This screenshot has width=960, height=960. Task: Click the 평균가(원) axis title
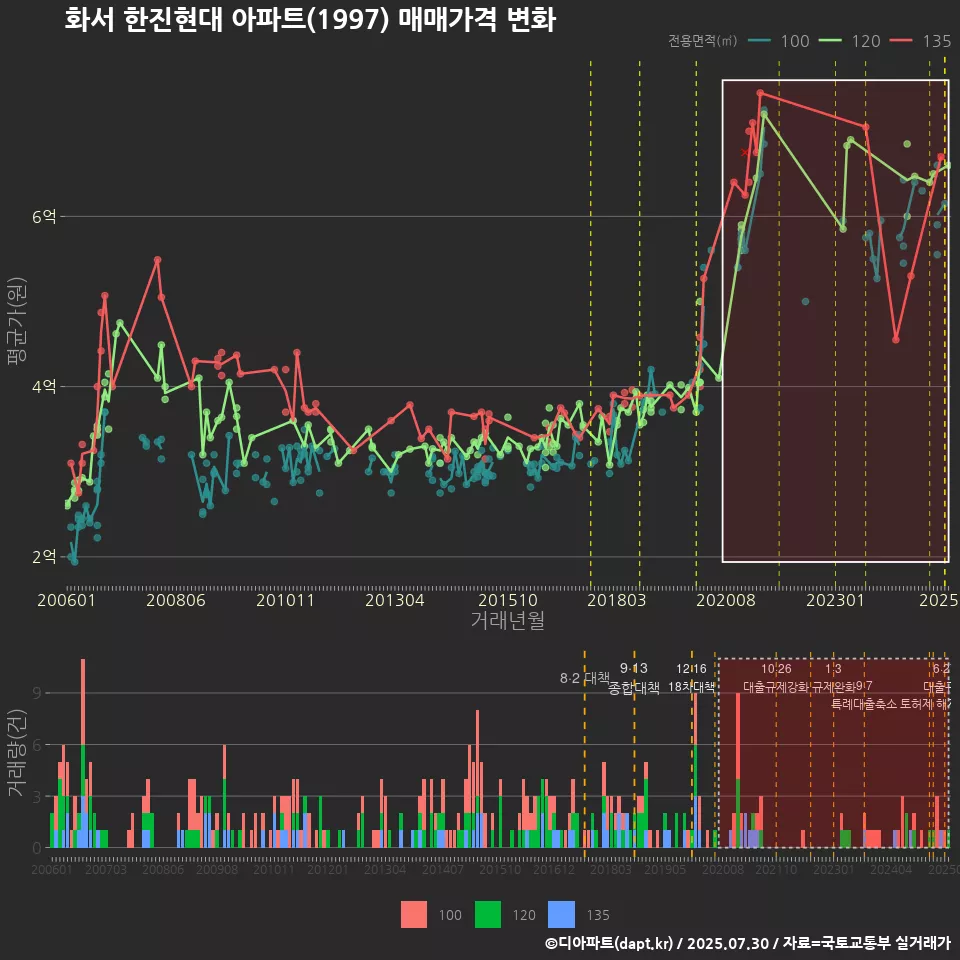(17, 321)
